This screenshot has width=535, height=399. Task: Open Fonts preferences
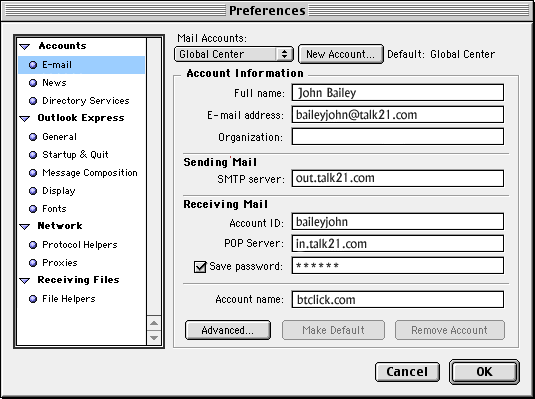54,209
